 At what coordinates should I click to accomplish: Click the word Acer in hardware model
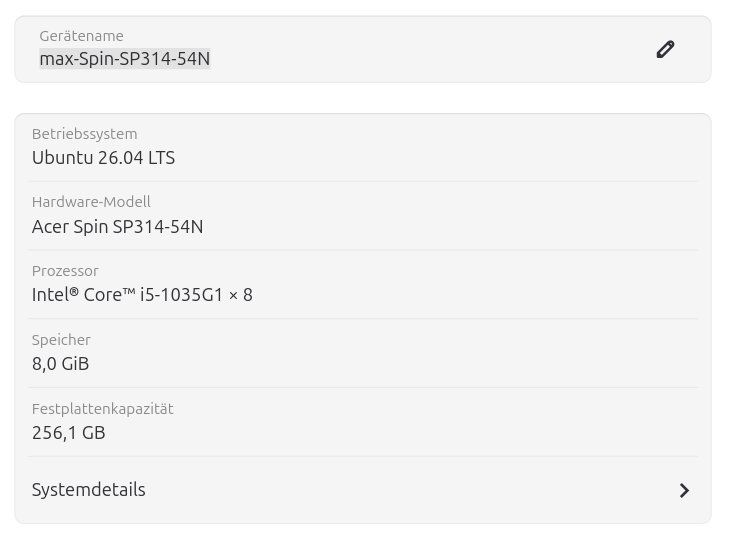pos(50,227)
